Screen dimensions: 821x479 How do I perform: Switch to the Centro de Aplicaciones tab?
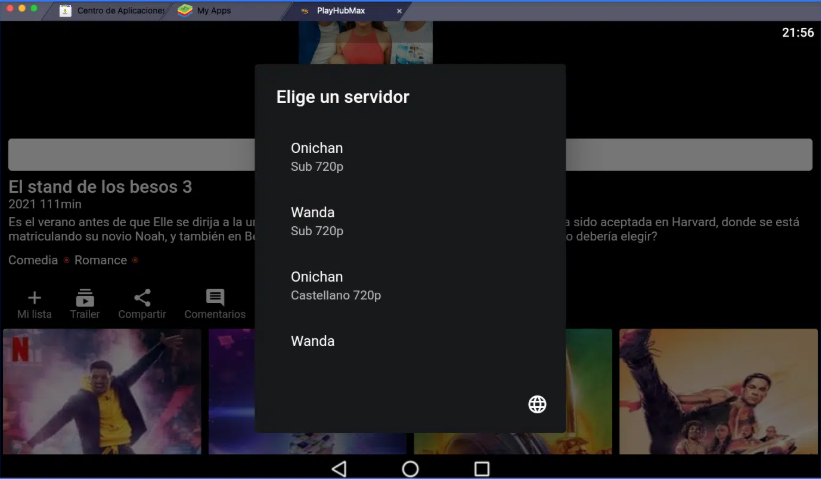112,10
